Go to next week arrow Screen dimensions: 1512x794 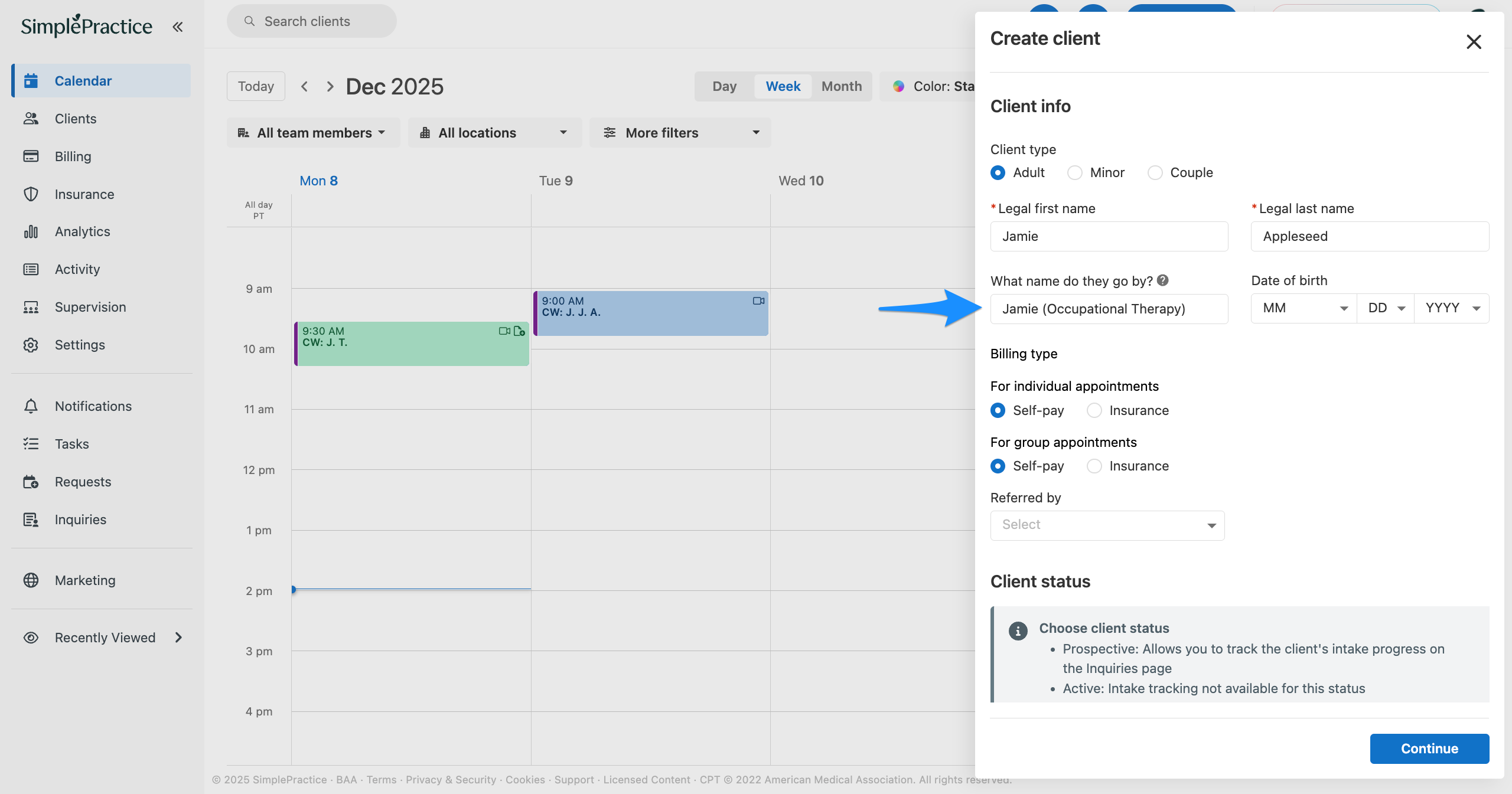pos(330,86)
